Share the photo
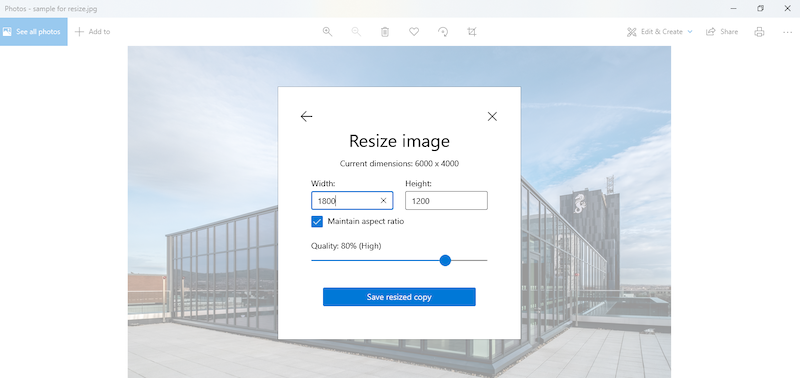This screenshot has height=378, width=800. pos(722,32)
